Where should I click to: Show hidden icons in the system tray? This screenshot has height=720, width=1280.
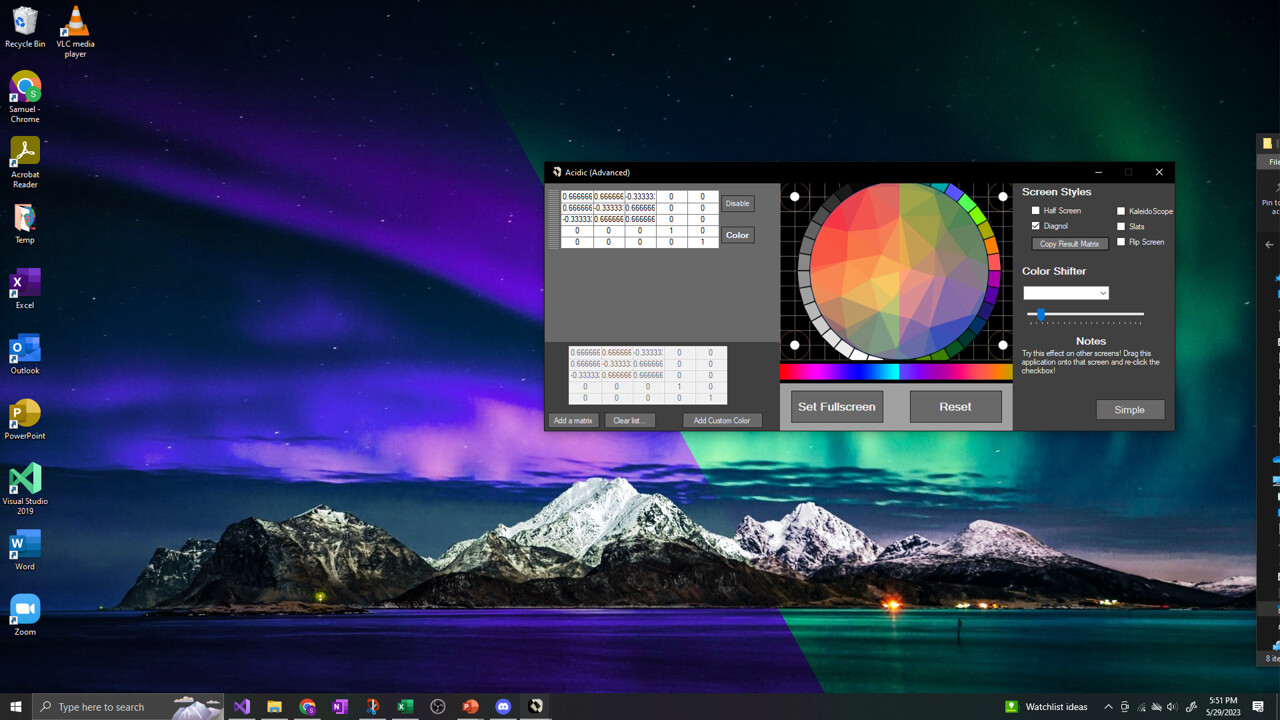1108,706
